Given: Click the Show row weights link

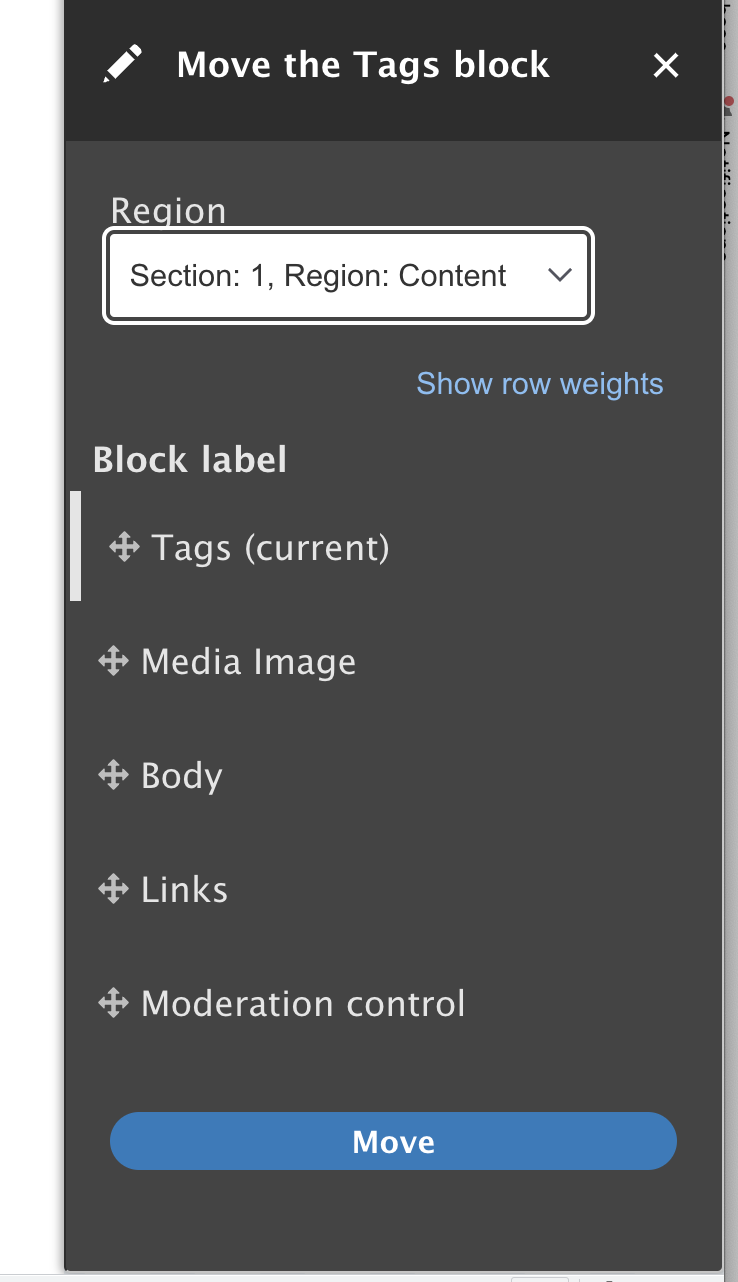Looking at the screenshot, I should 539,383.
